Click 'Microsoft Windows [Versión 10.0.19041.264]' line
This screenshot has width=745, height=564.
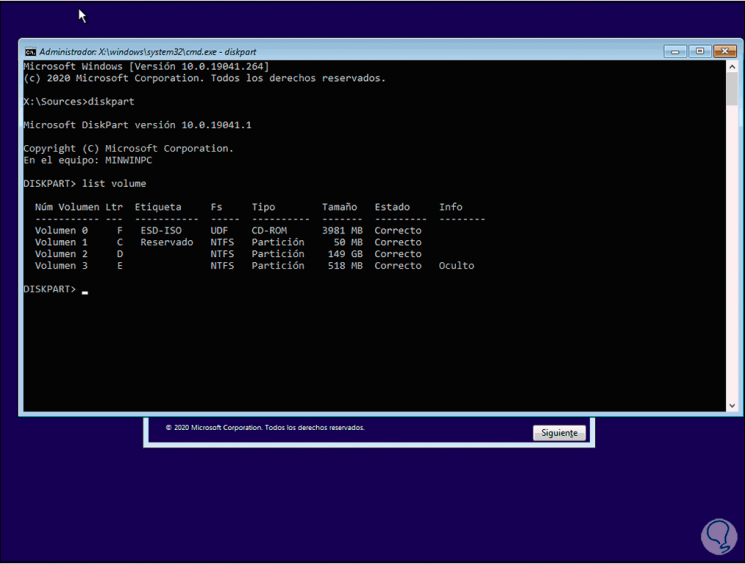[x=146, y=67]
